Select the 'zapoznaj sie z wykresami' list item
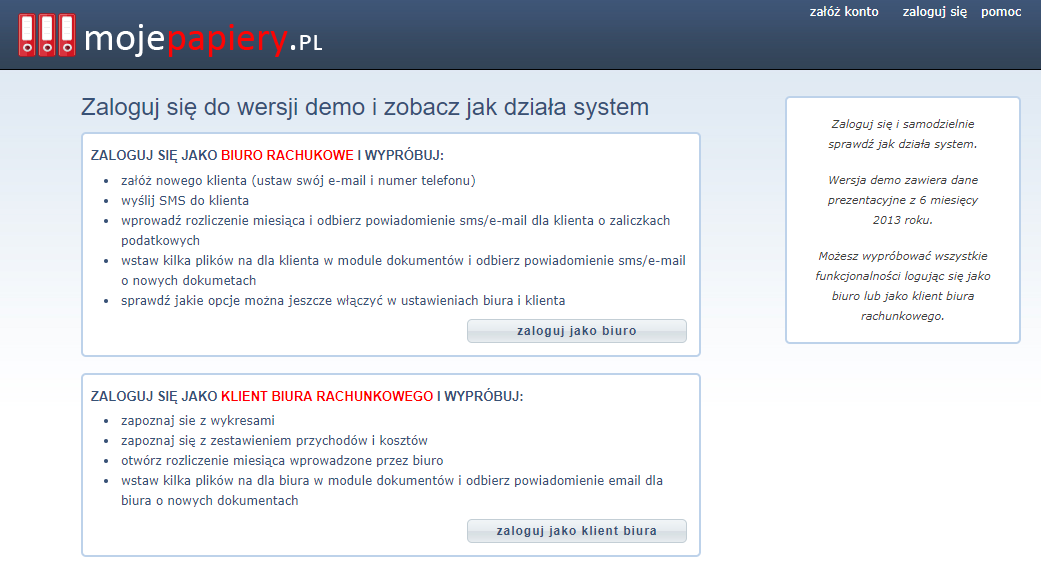The width and height of the screenshot is (1041, 578). 198,421
